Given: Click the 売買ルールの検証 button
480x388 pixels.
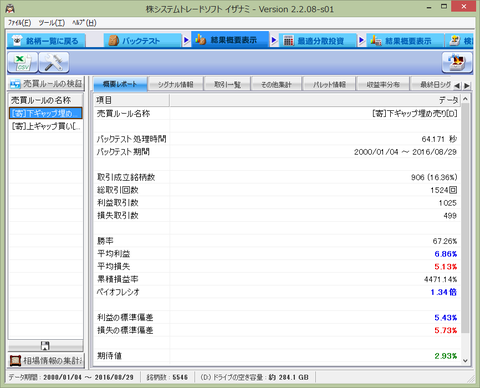Looking at the screenshot, I should click(46, 84).
